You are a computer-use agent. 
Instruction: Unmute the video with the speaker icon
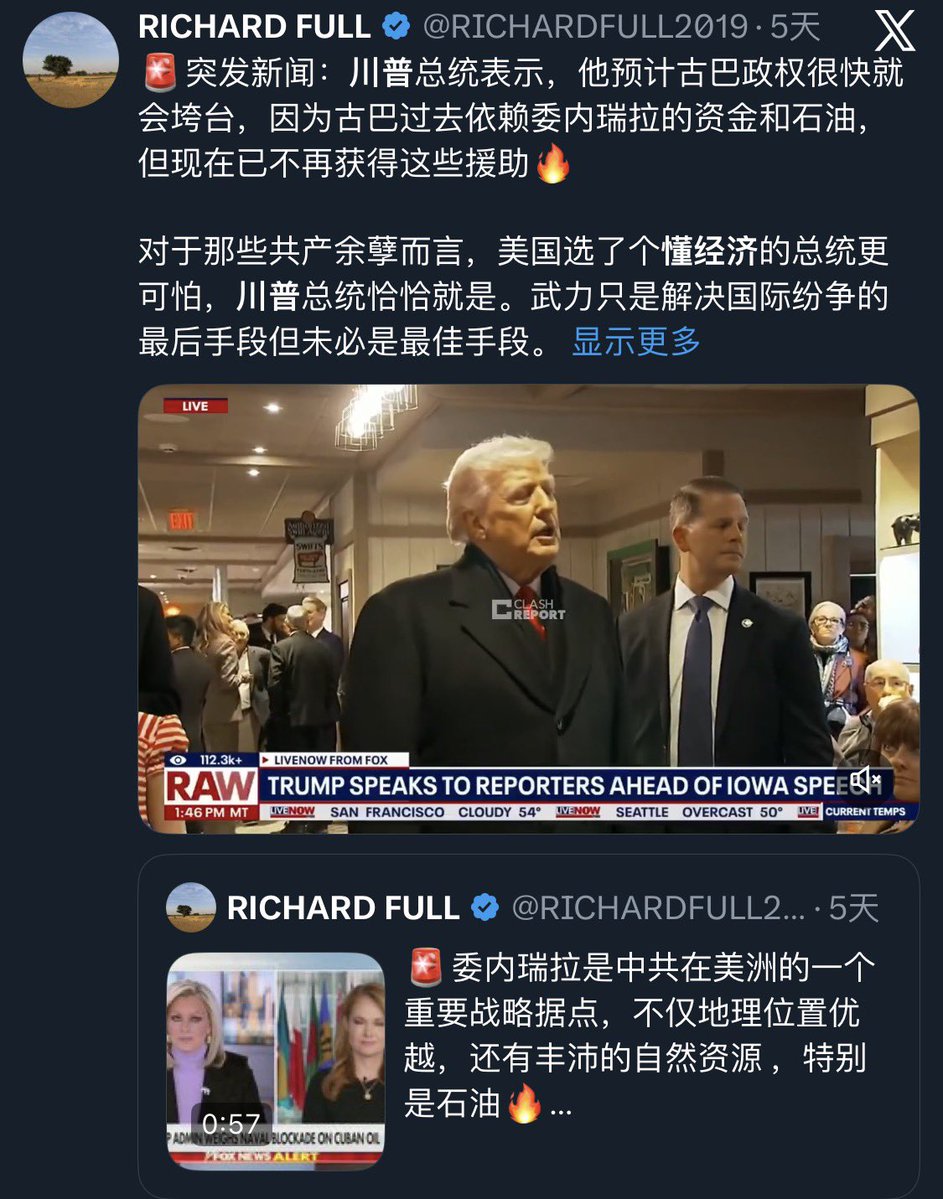tap(865, 779)
